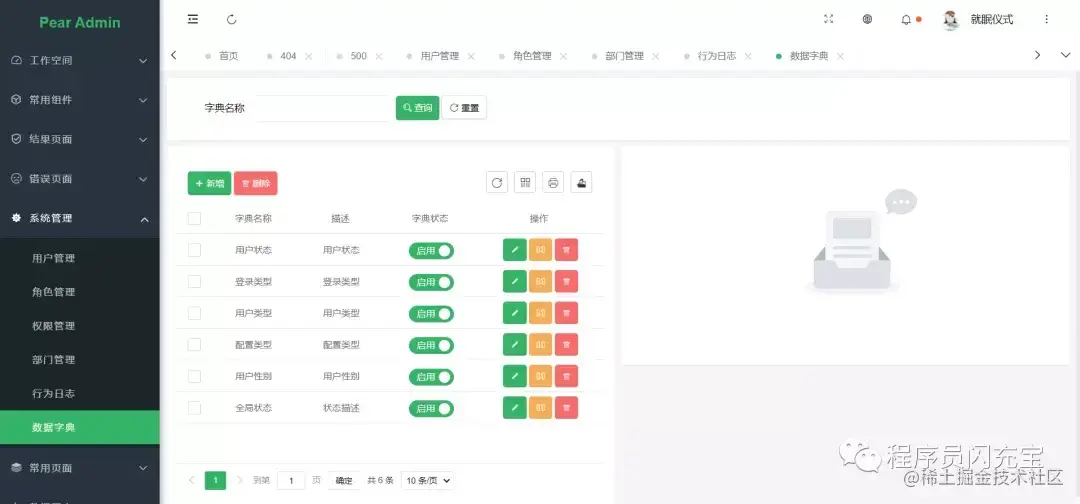
Task: Disable the 登录类型 dictionary switch
Action: point(431,282)
